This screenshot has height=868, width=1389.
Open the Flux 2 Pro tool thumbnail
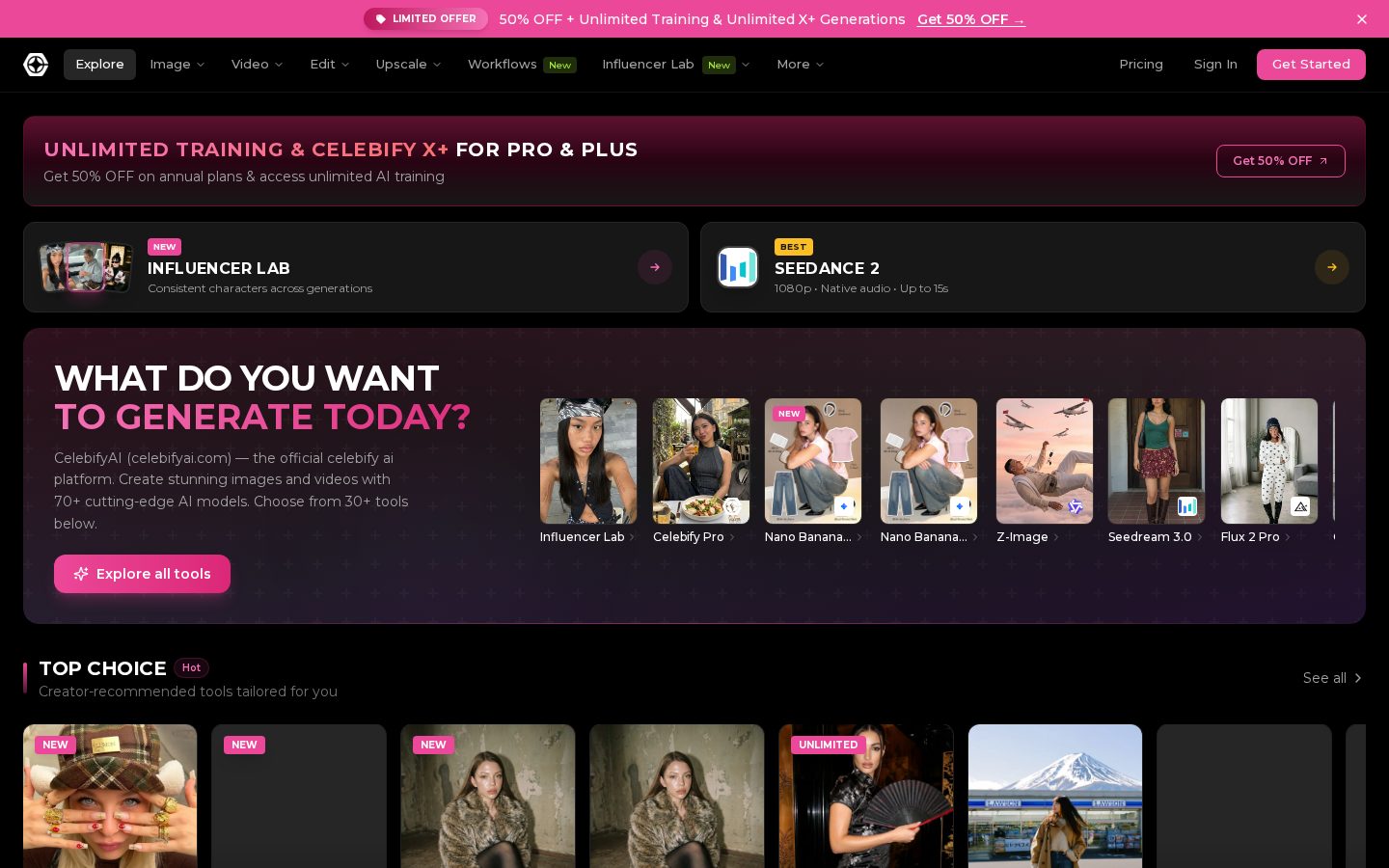pyautogui.click(x=1269, y=461)
